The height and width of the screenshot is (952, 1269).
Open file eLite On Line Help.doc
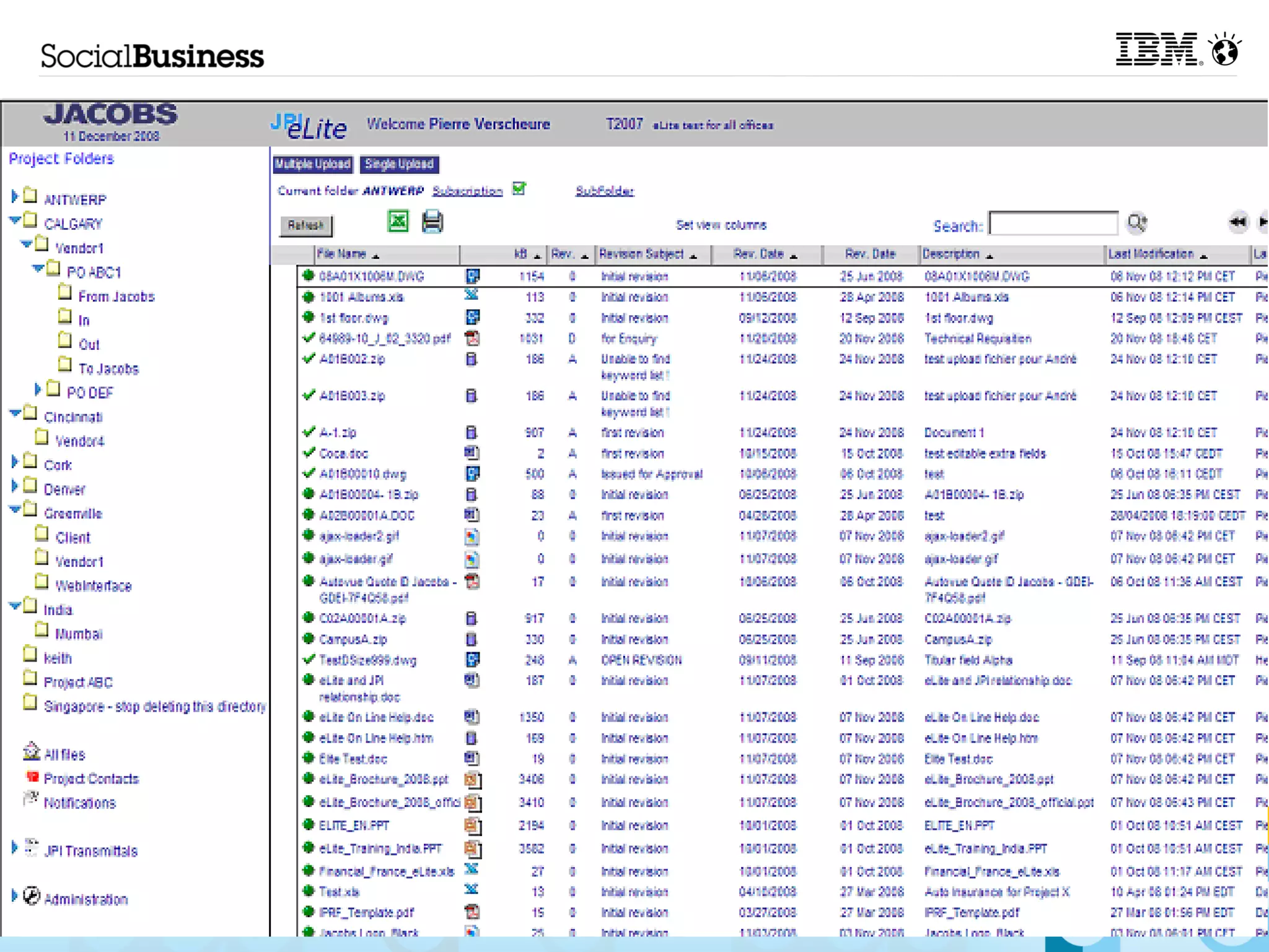(x=376, y=717)
